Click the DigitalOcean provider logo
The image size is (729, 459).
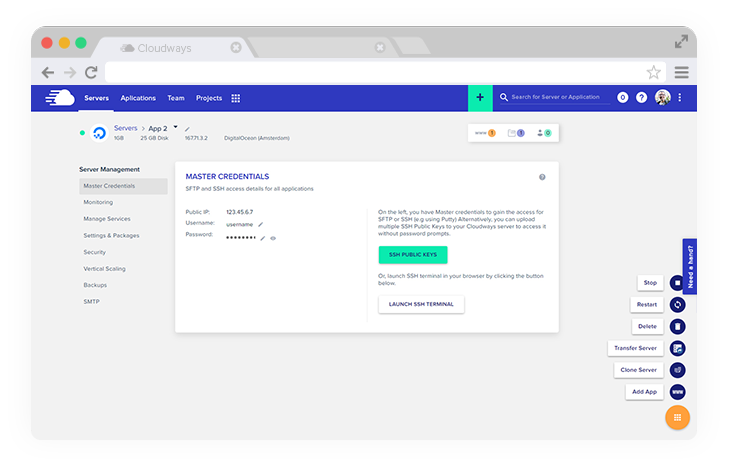[x=99, y=133]
